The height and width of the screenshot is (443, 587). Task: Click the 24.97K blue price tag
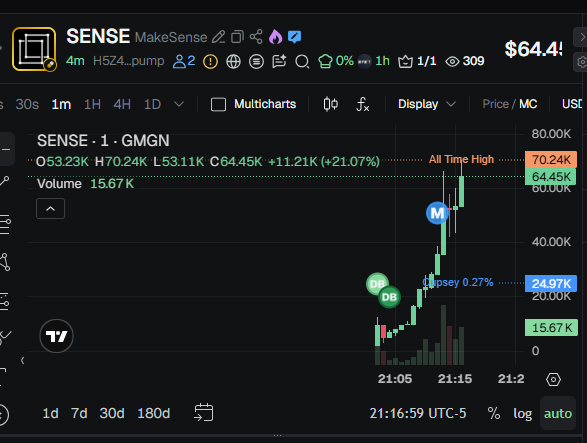[551, 283]
